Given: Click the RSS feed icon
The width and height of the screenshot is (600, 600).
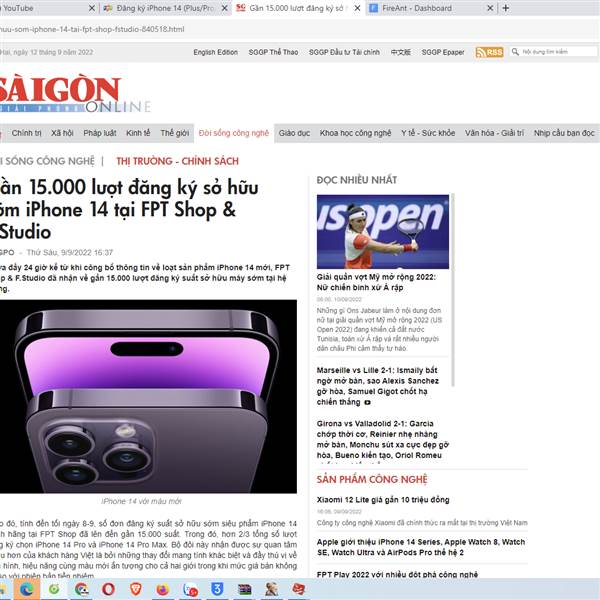Looking at the screenshot, I should point(489,52).
